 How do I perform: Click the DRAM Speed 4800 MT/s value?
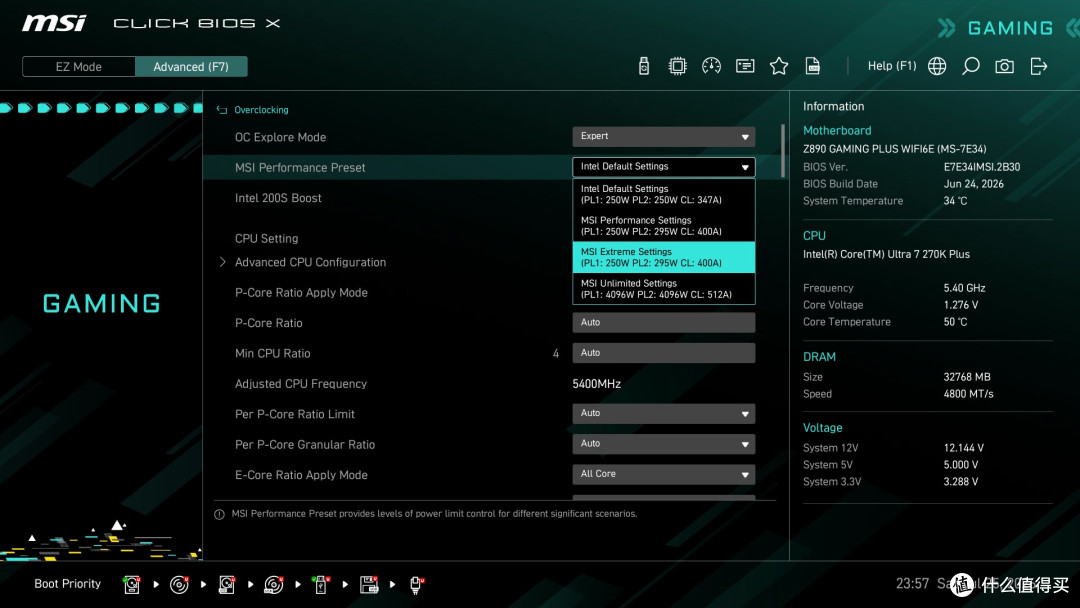click(968, 394)
